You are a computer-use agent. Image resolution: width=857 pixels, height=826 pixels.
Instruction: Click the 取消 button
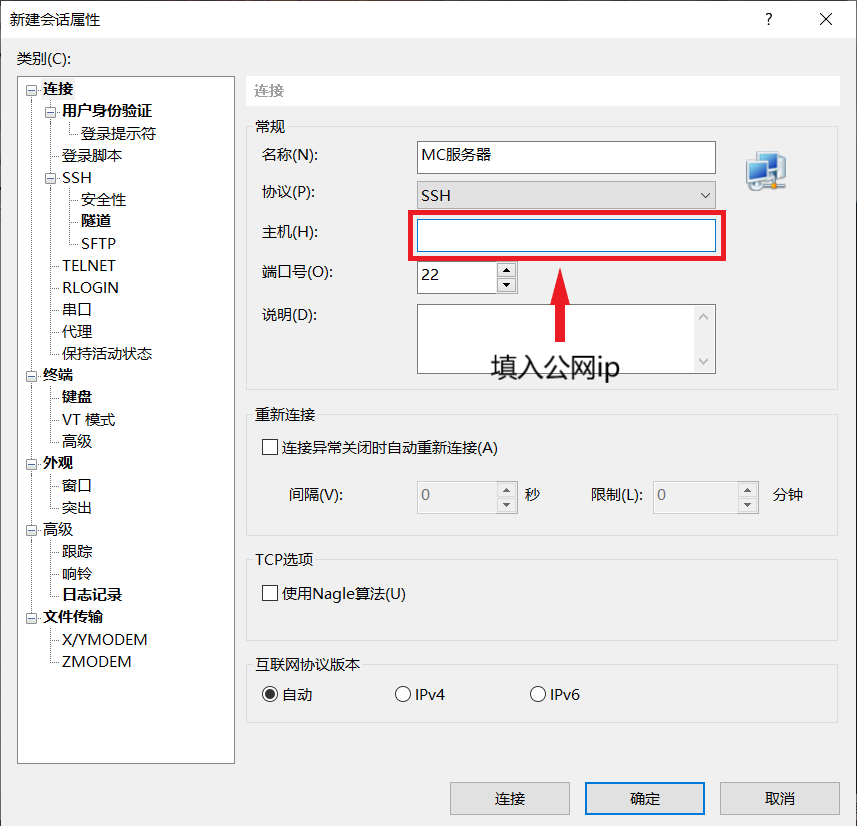coord(780,799)
